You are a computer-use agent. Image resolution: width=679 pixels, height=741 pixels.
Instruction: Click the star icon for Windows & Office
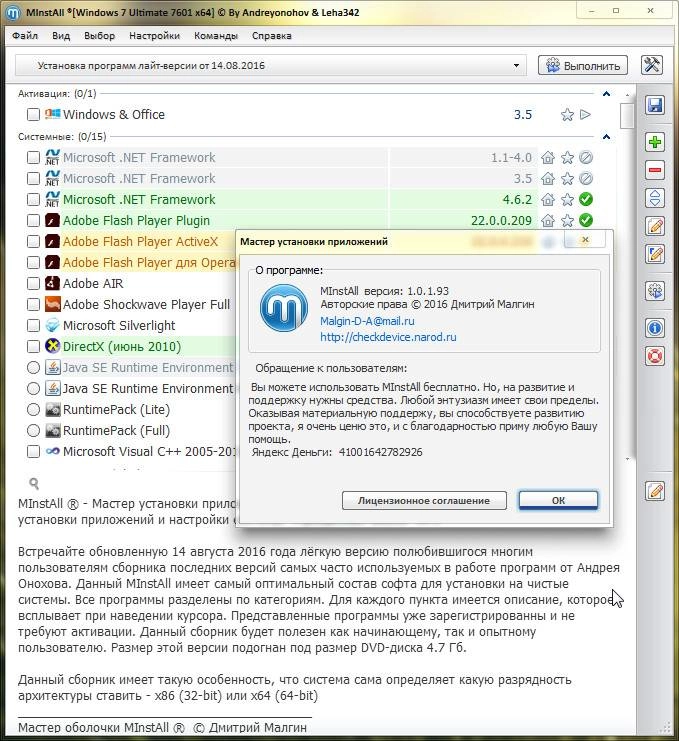tap(567, 115)
